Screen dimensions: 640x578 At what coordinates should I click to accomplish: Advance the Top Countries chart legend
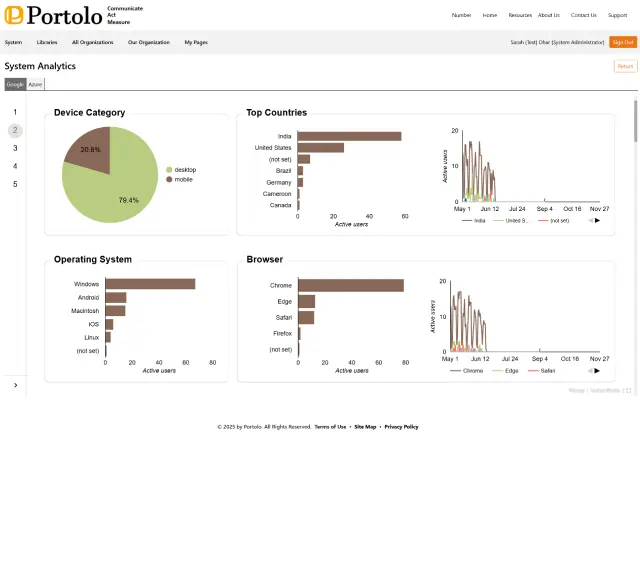pos(598,220)
